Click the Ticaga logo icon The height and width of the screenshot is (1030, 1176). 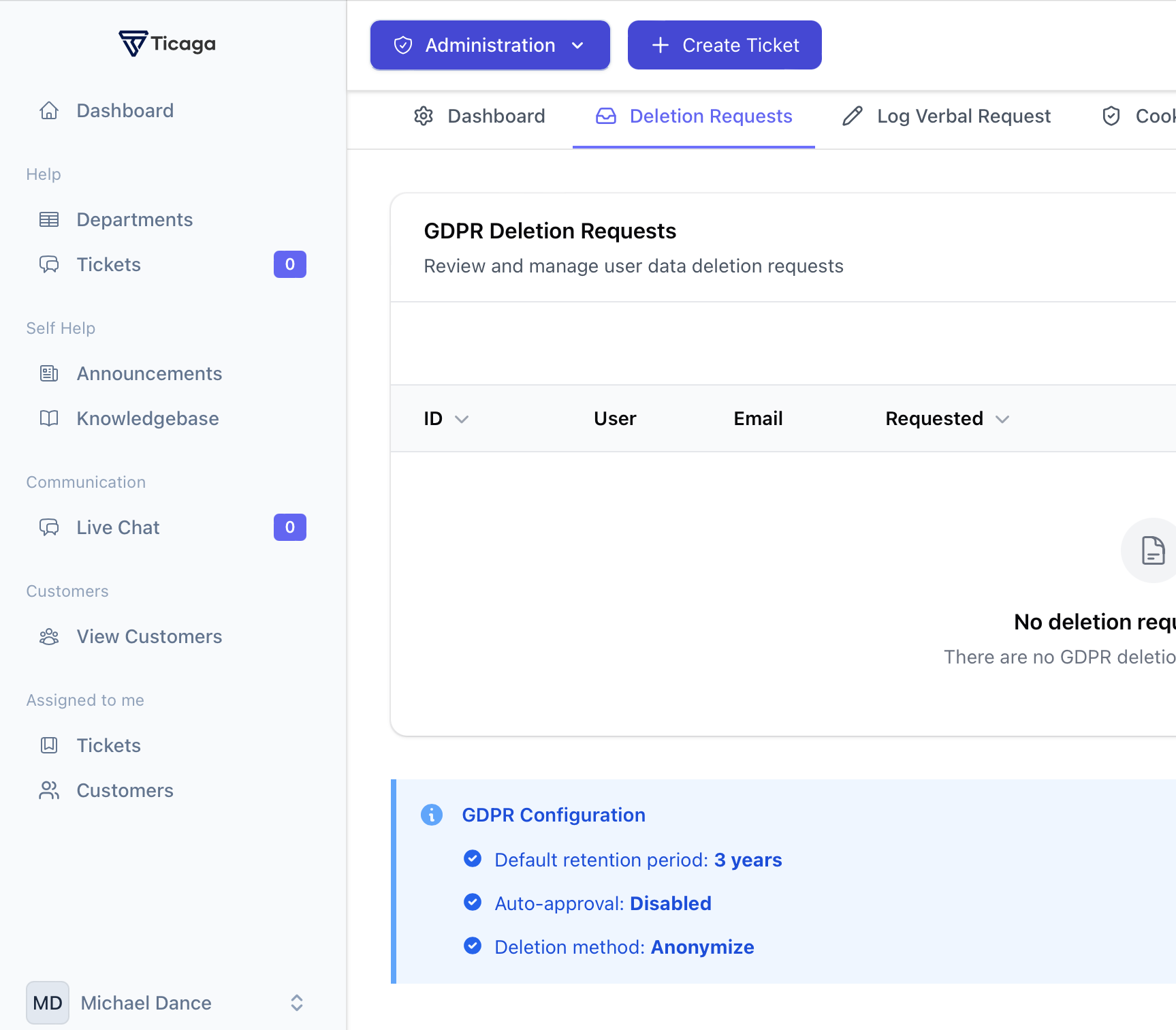coord(133,43)
